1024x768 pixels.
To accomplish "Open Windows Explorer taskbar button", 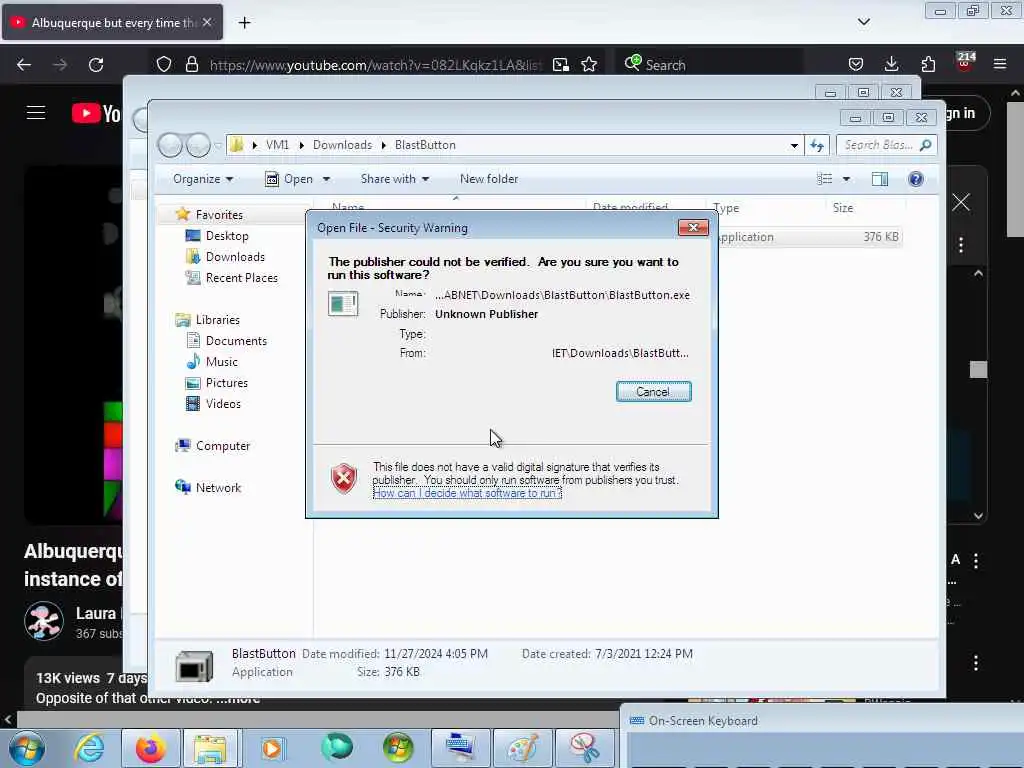I will pyautogui.click(x=210, y=748).
